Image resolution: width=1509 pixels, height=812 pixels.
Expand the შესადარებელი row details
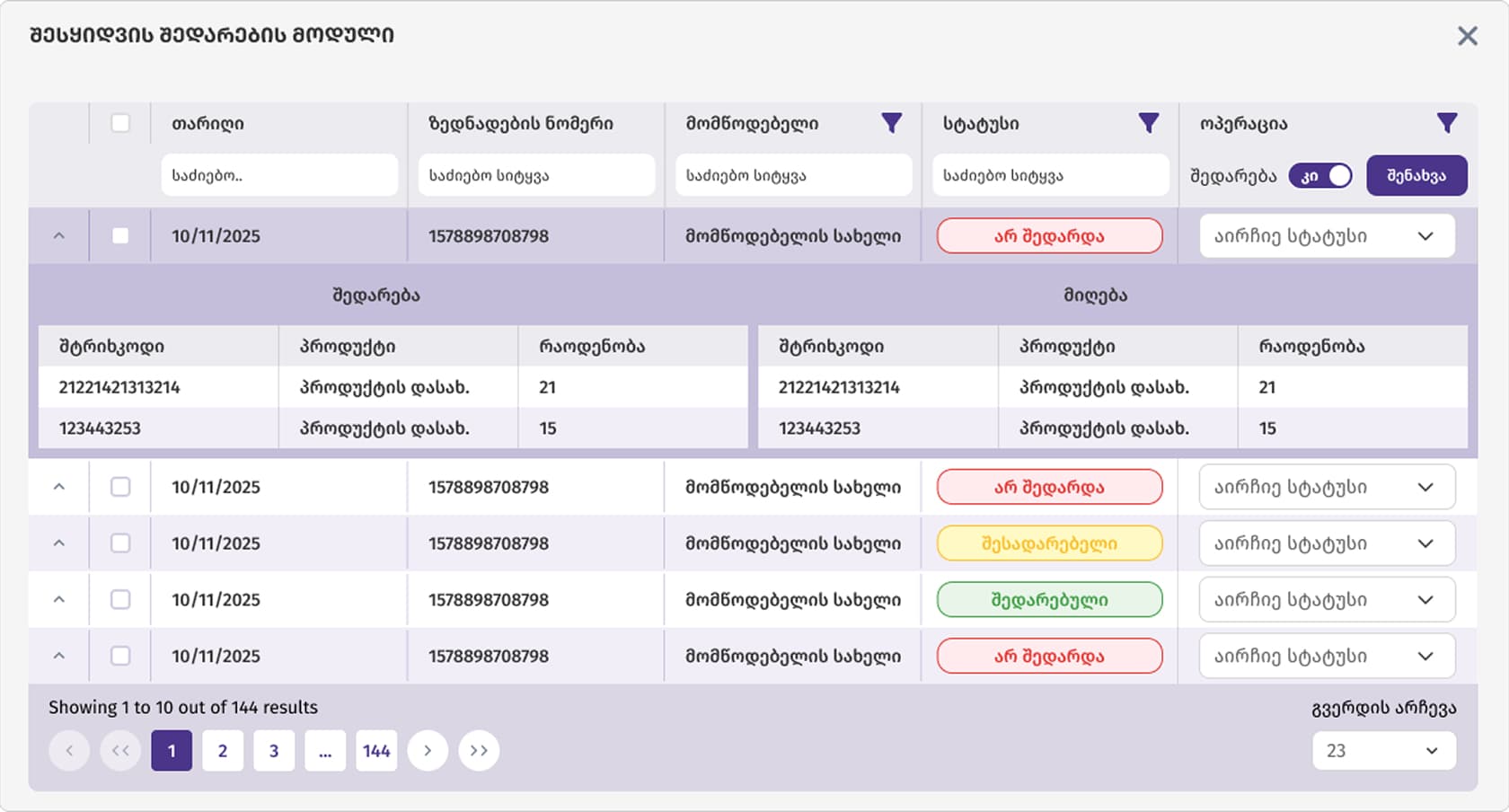pos(59,543)
